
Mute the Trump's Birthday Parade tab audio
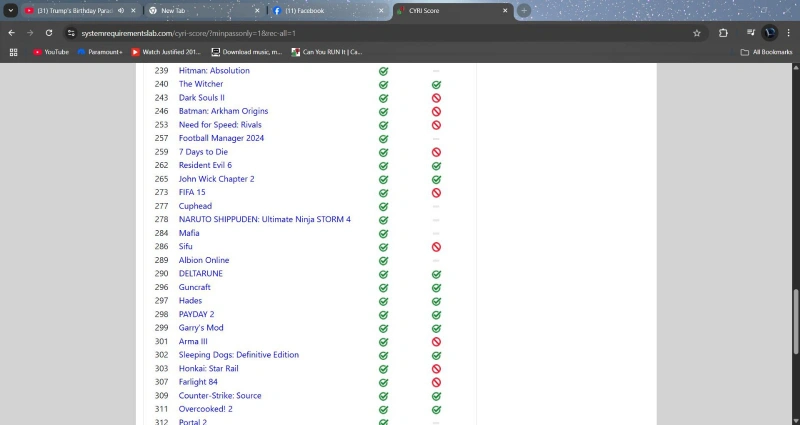[x=121, y=11]
